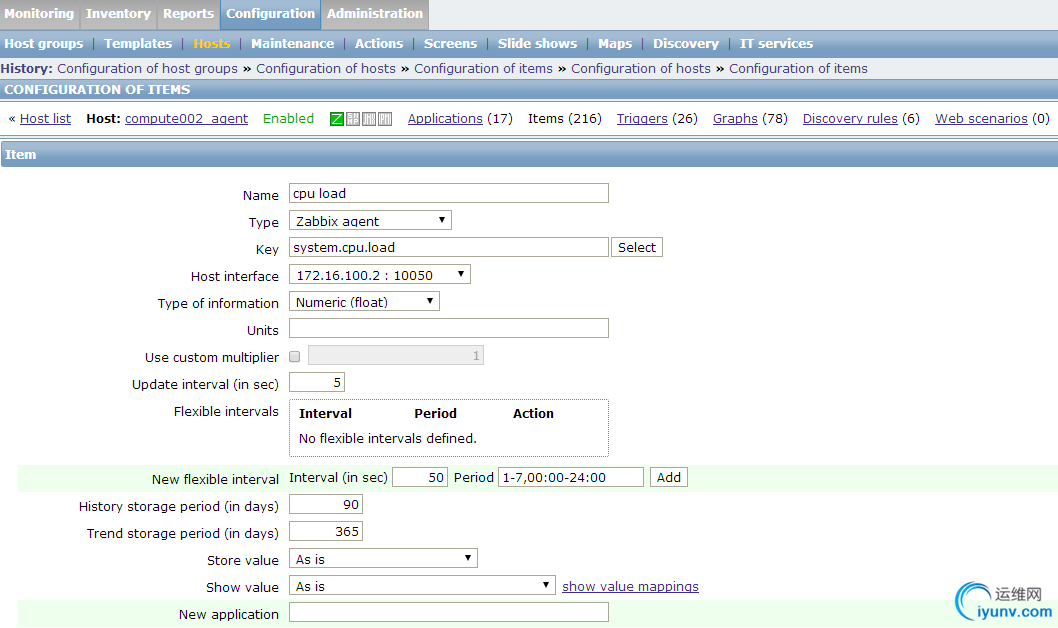This screenshot has height=628, width=1058.
Task: Click Configuration of host groups history link
Action: pyautogui.click(x=148, y=69)
